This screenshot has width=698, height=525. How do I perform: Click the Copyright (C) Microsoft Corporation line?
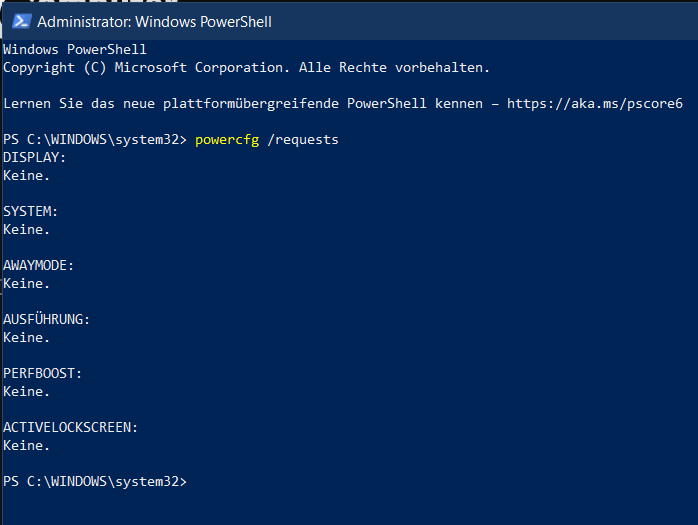[246, 68]
